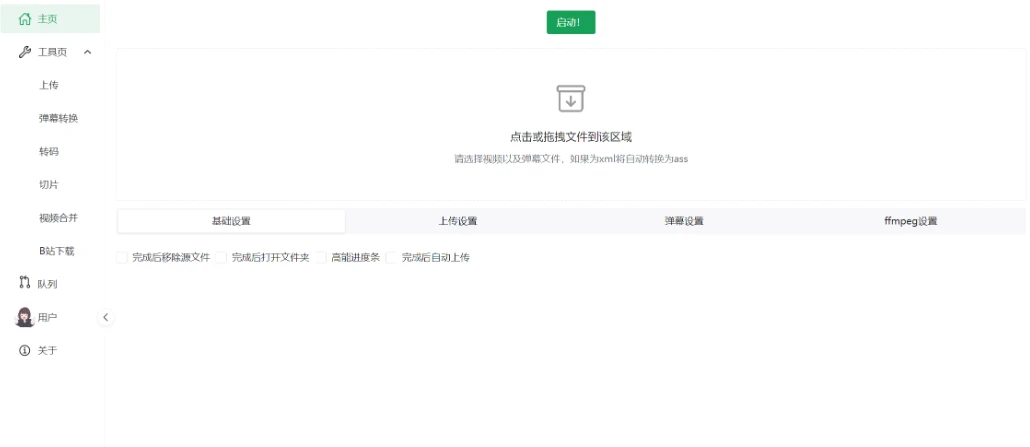
Task: Click the info icon beside 关于
Action: 25,351
